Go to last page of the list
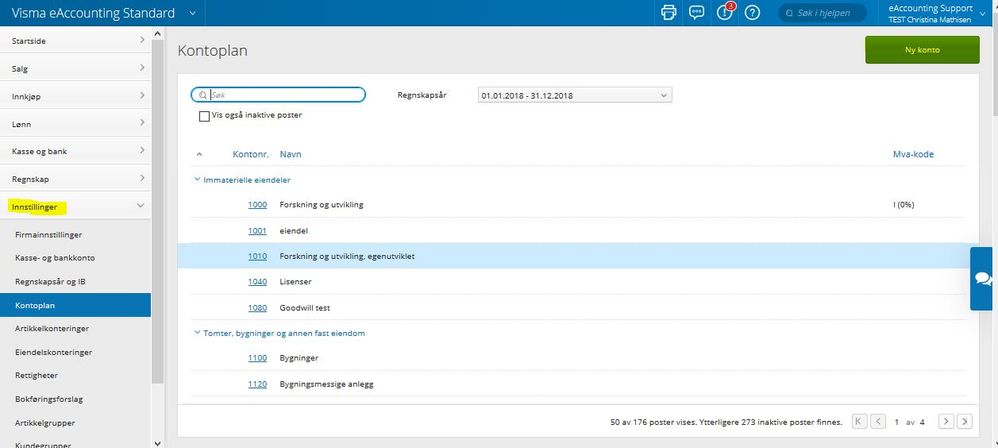 pos(965,421)
